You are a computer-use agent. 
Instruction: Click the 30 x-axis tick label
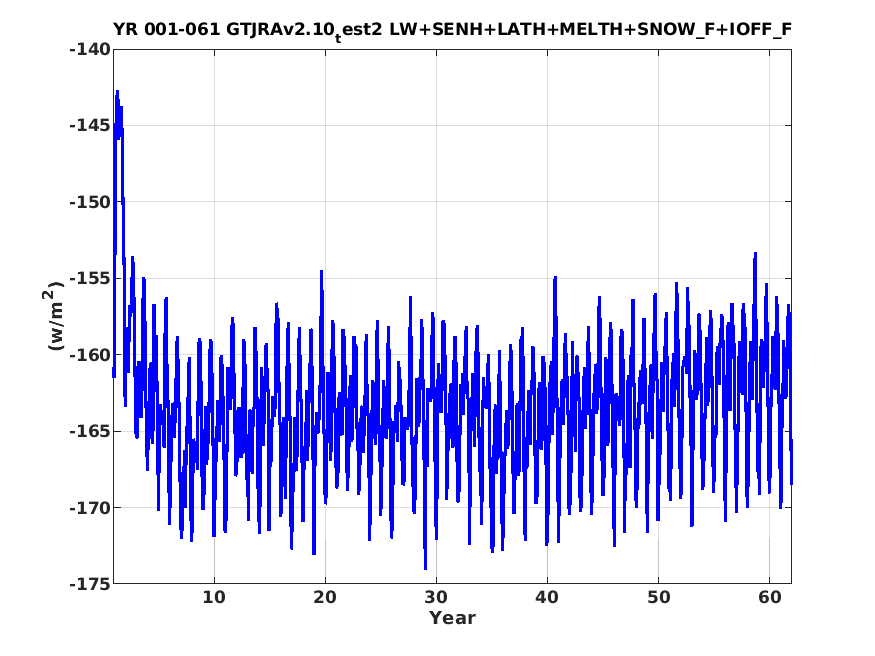pos(436,597)
